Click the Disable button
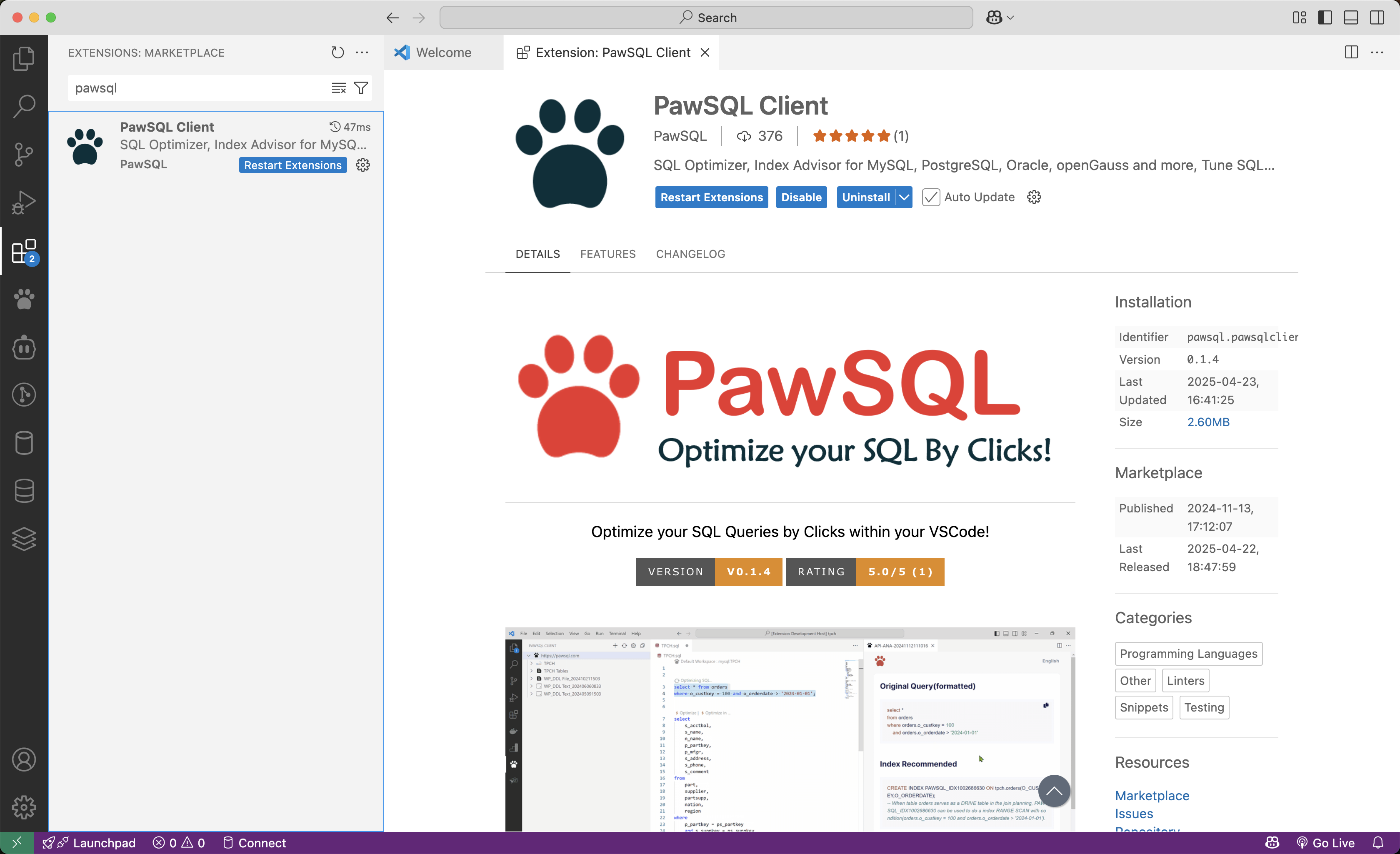 (801, 197)
